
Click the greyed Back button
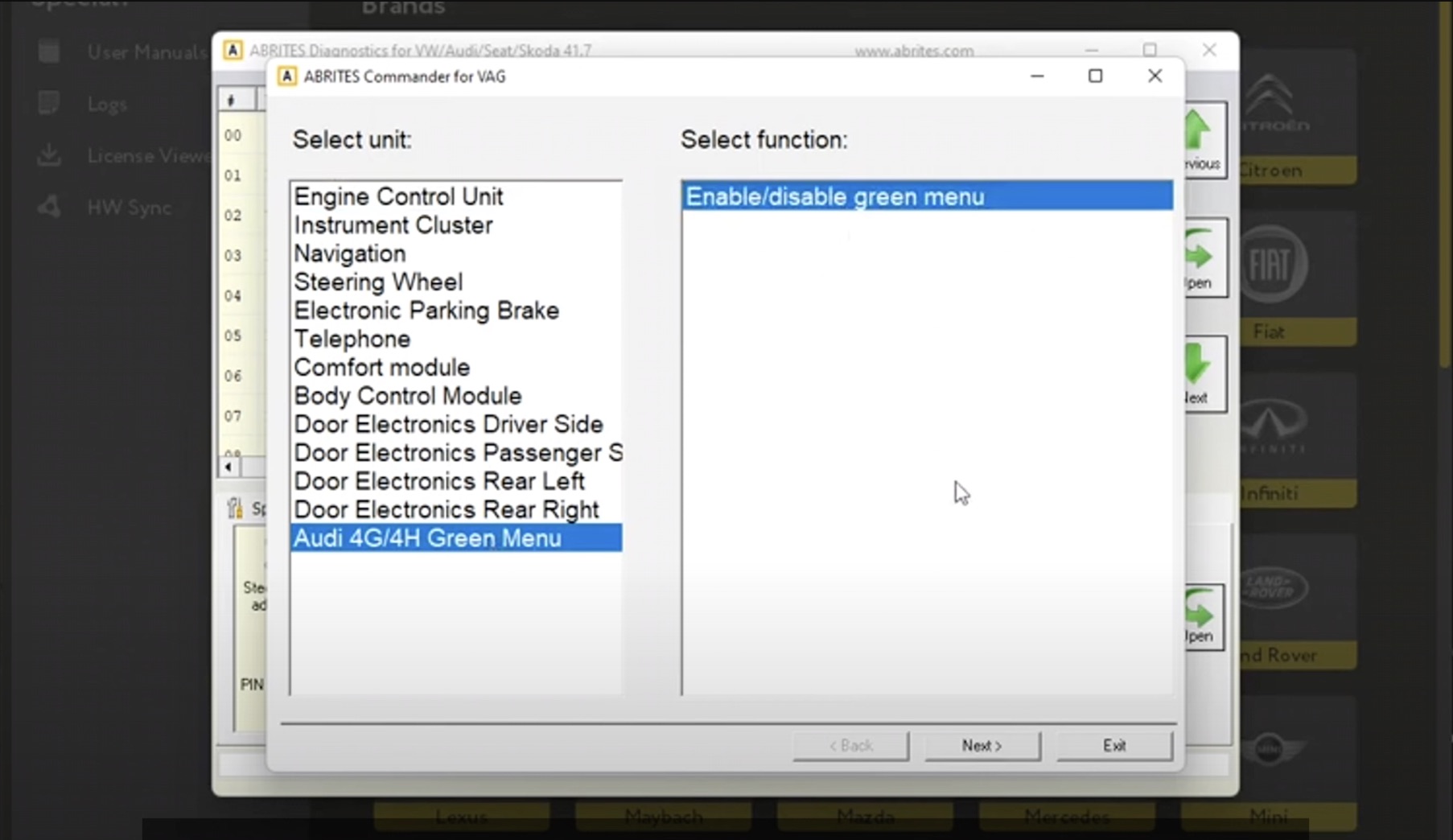(850, 746)
